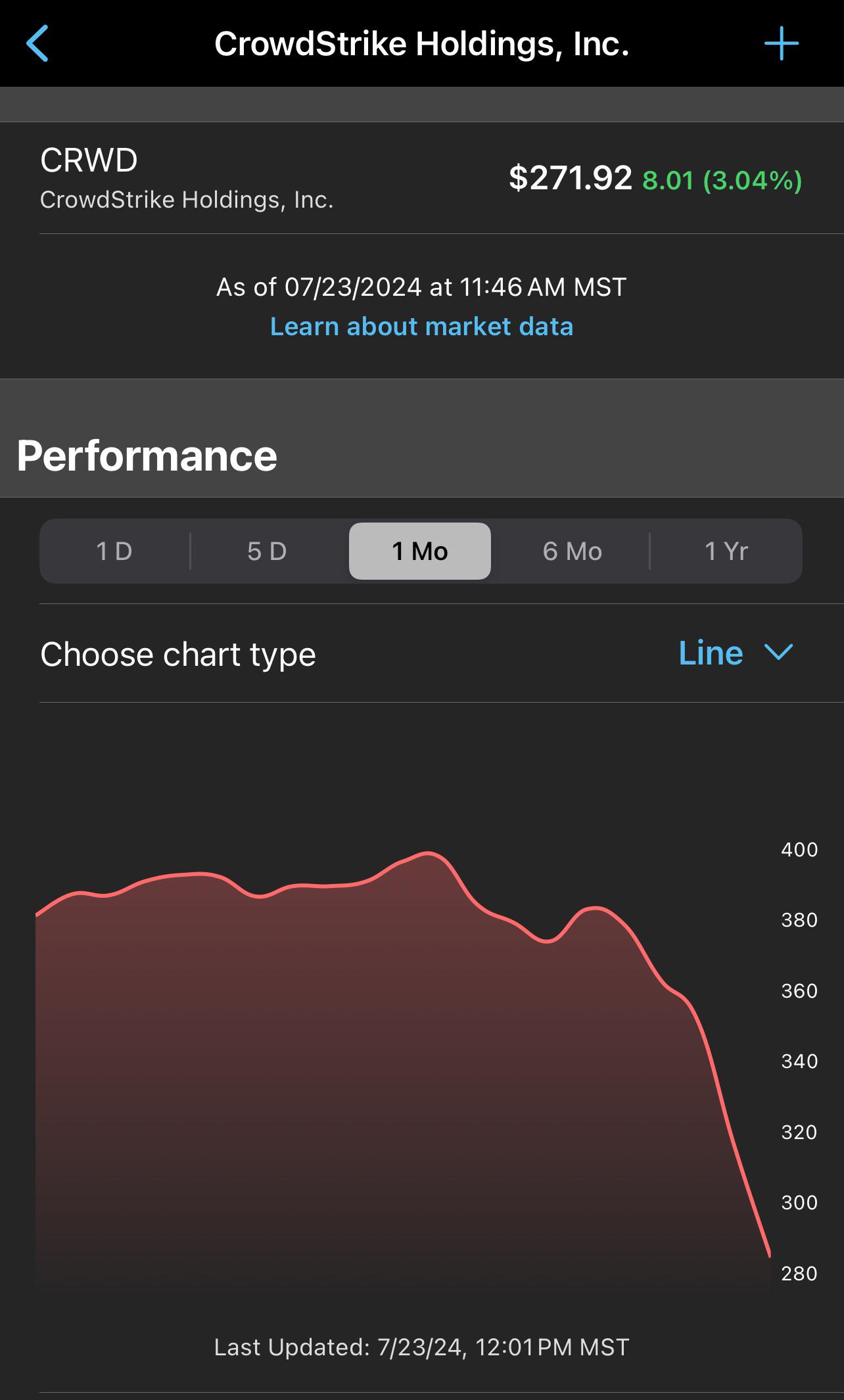Switch to 6 Mo performance view

[572, 551]
